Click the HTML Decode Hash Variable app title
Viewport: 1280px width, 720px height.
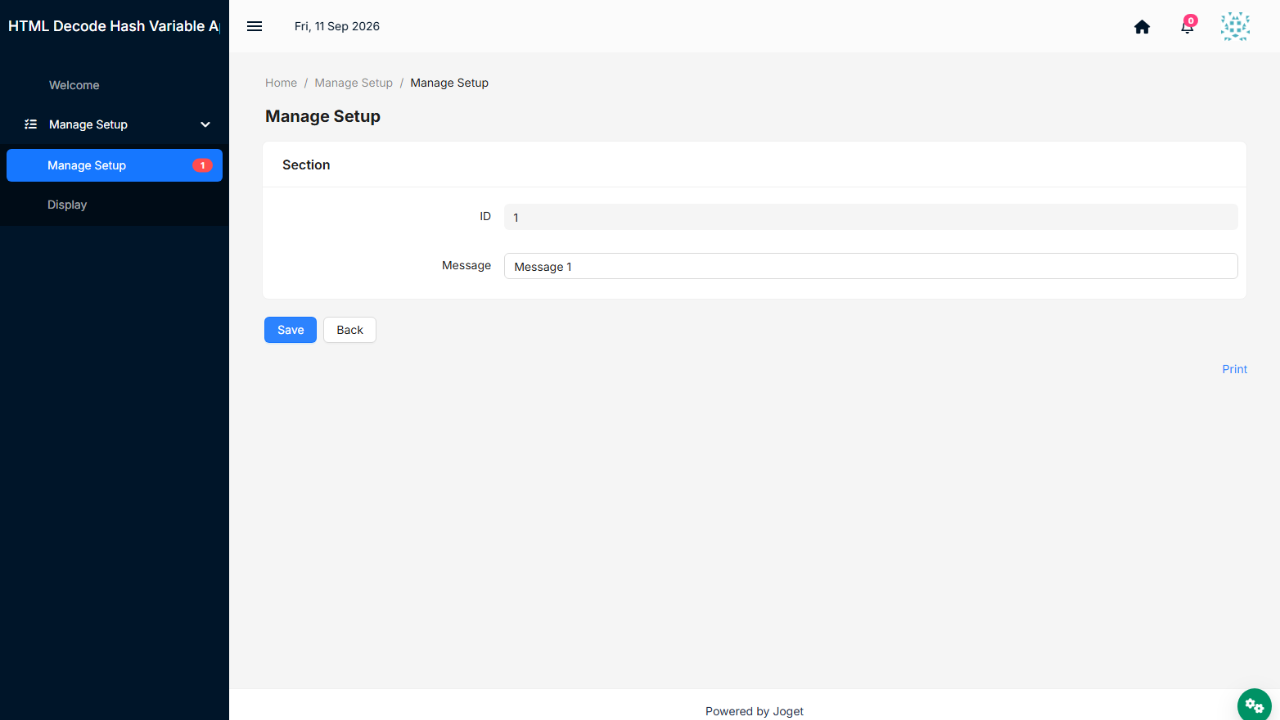pyautogui.click(x=114, y=26)
